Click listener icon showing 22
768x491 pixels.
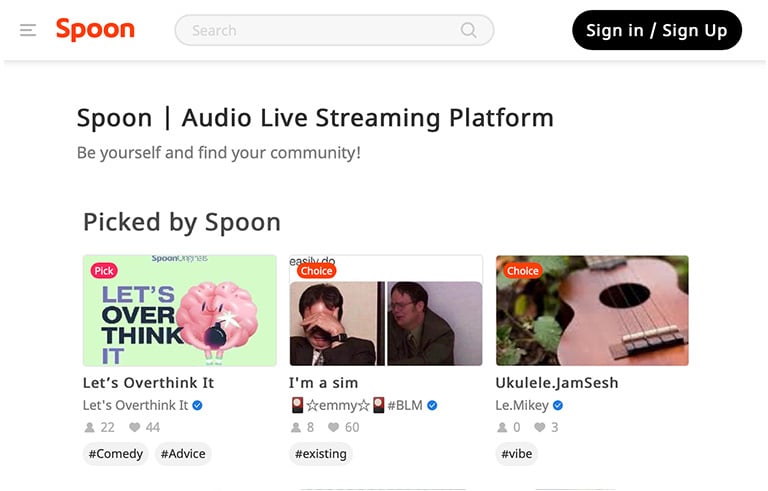click(x=90, y=427)
